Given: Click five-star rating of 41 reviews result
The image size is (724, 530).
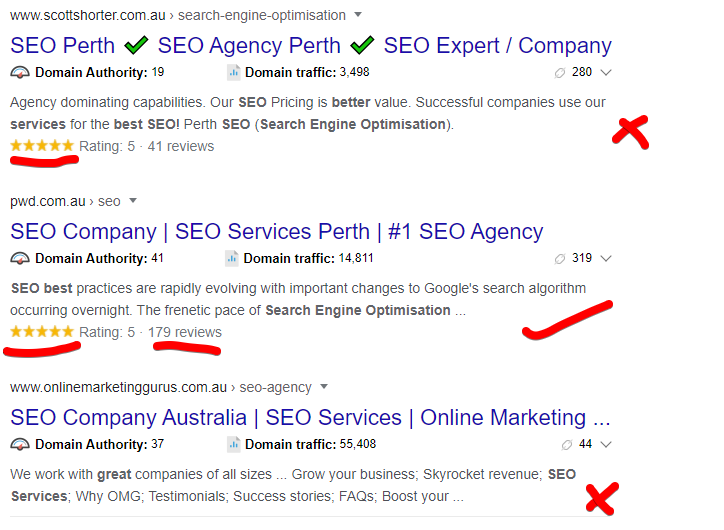Looking at the screenshot, I should (42, 146).
